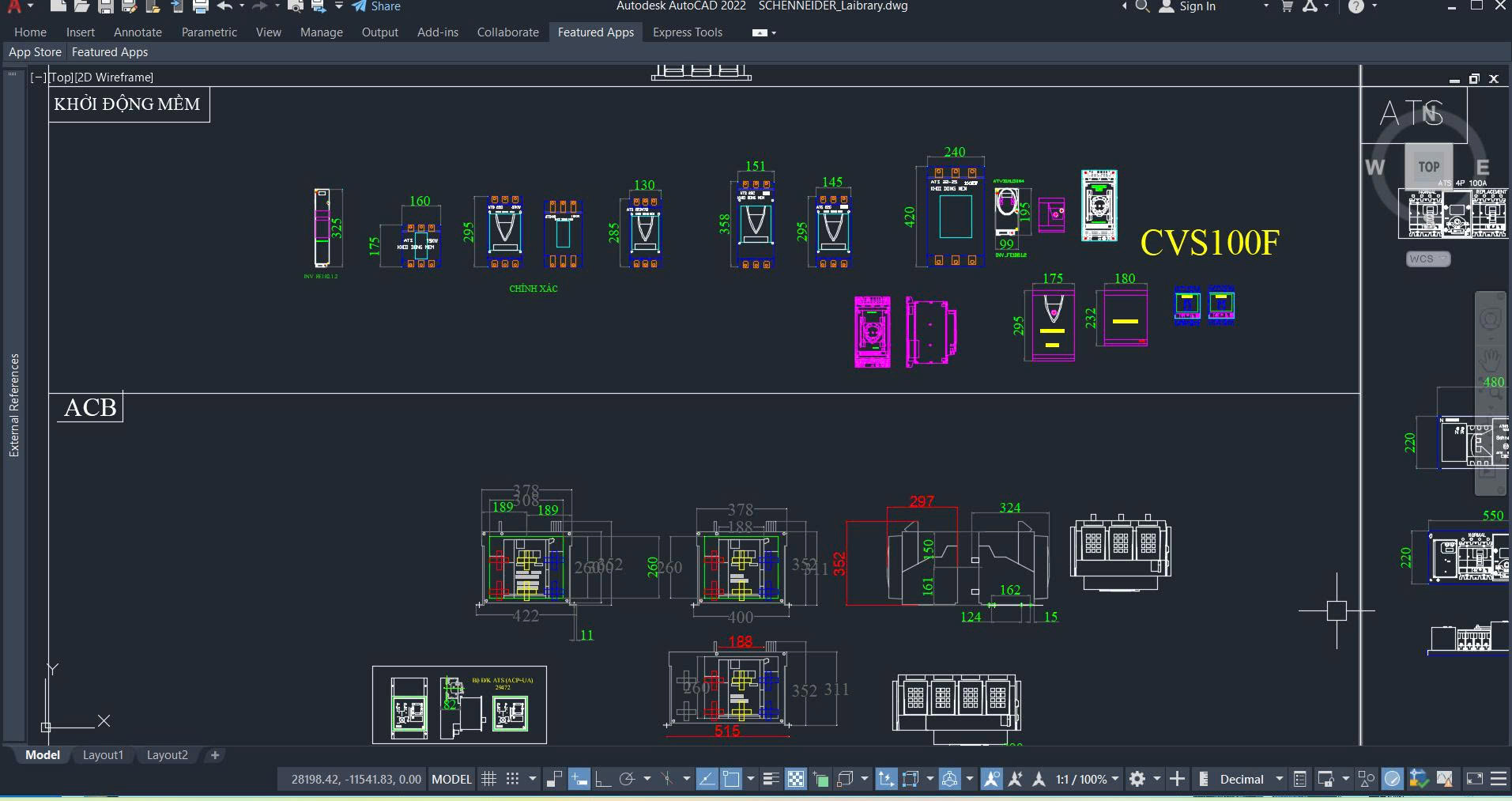1512x801 pixels.
Task: Toggle Transparency checkerboard icon
Action: tap(796, 779)
